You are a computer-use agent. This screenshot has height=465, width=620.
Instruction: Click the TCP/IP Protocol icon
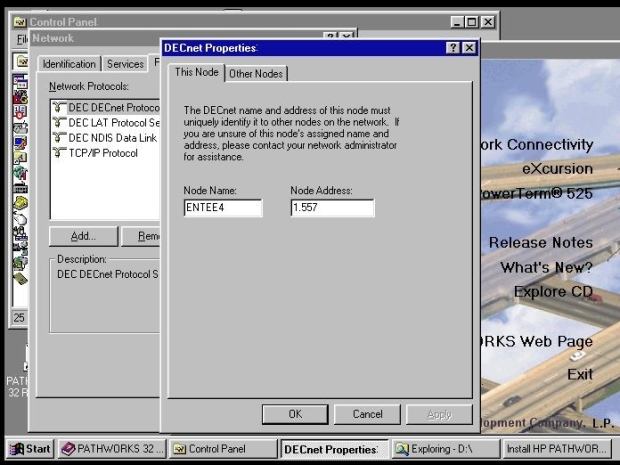(x=59, y=153)
